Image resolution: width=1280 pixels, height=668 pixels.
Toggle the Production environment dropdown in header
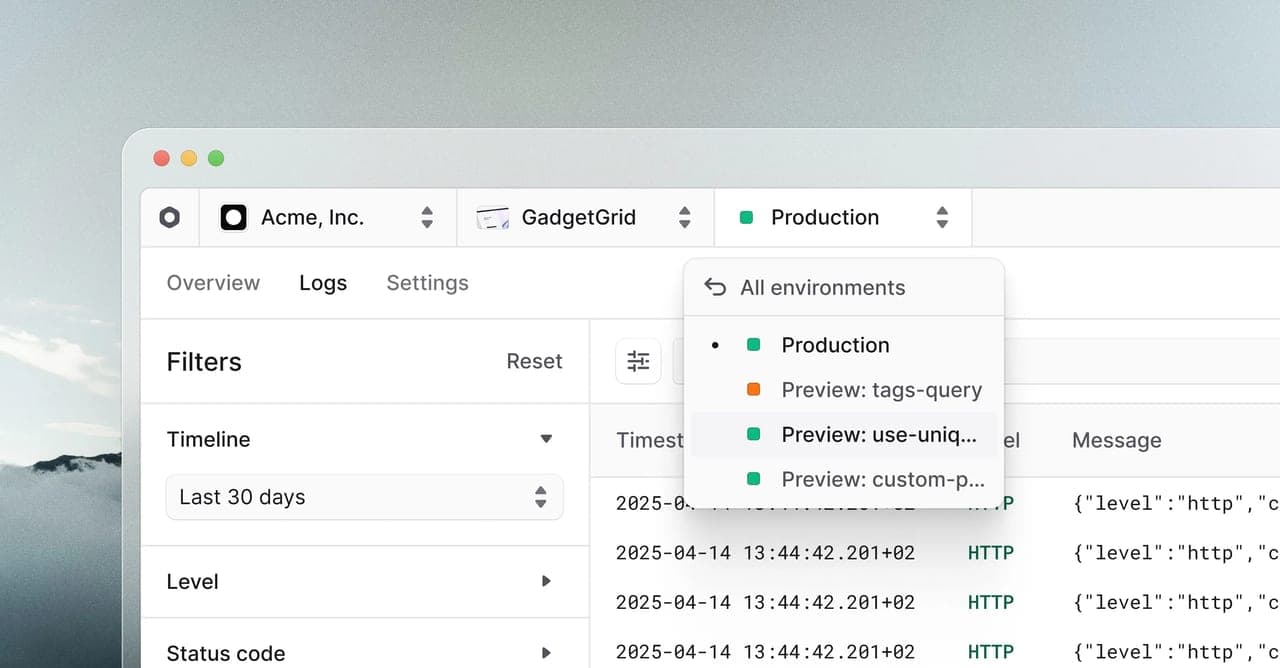click(843, 217)
